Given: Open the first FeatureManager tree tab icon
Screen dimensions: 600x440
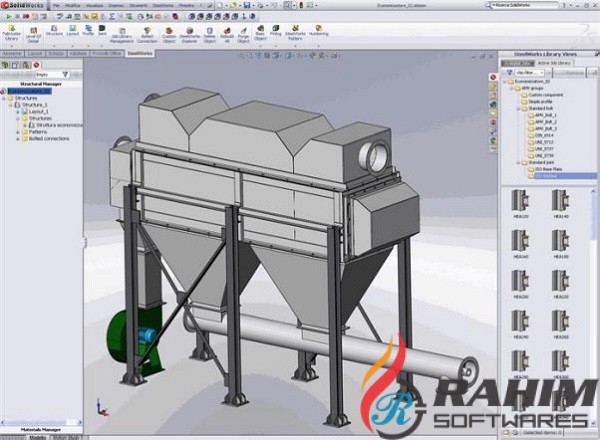Looking at the screenshot, I should tap(5, 65).
